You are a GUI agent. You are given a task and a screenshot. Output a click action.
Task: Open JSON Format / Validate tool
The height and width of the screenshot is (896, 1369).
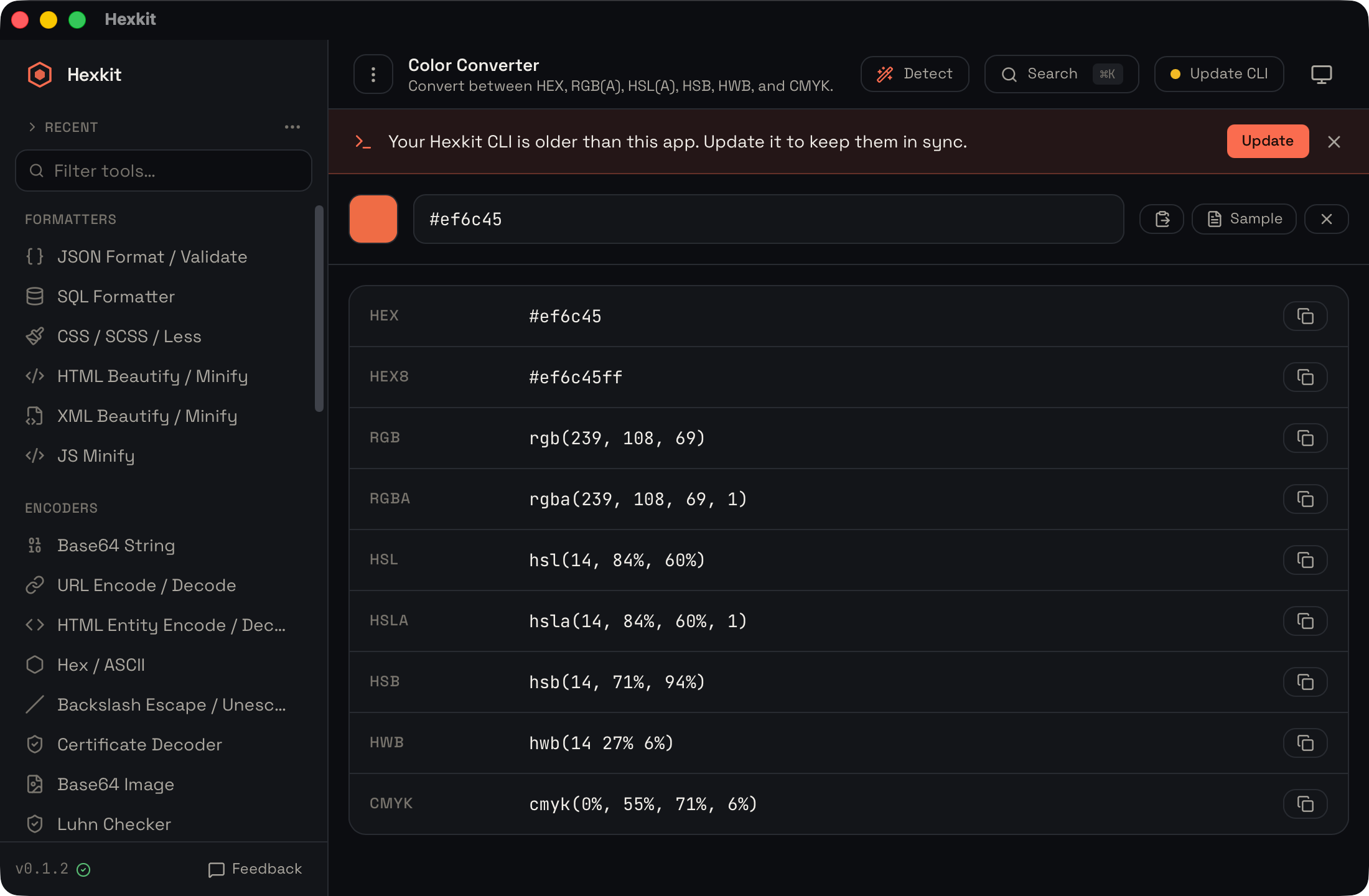click(163, 257)
